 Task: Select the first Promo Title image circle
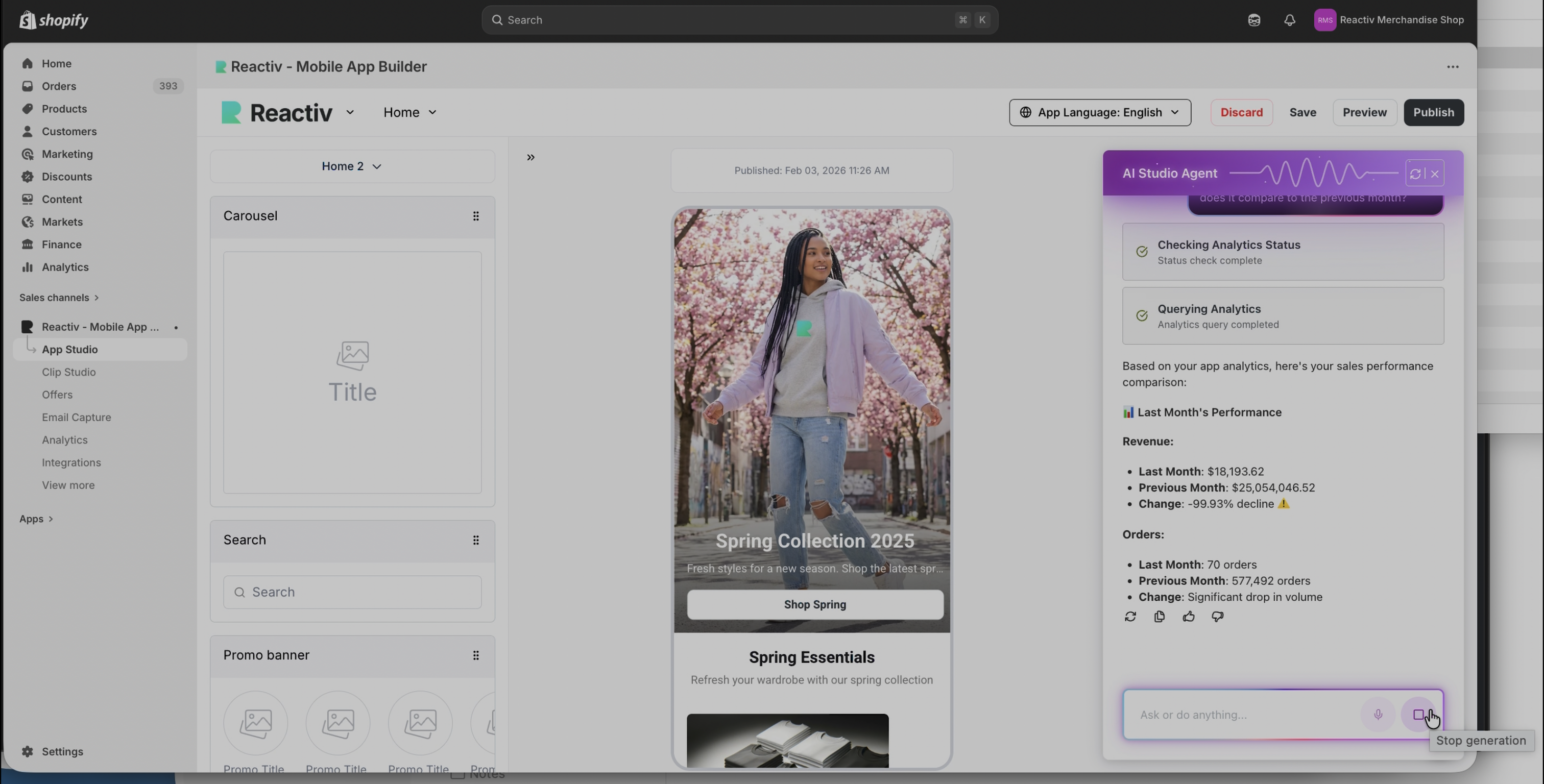pyautogui.click(x=255, y=723)
